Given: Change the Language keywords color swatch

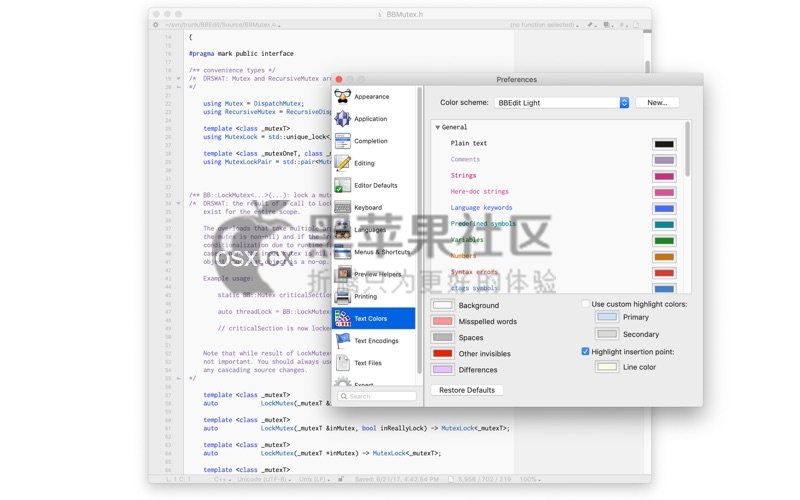Looking at the screenshot, I should (664, 208).
